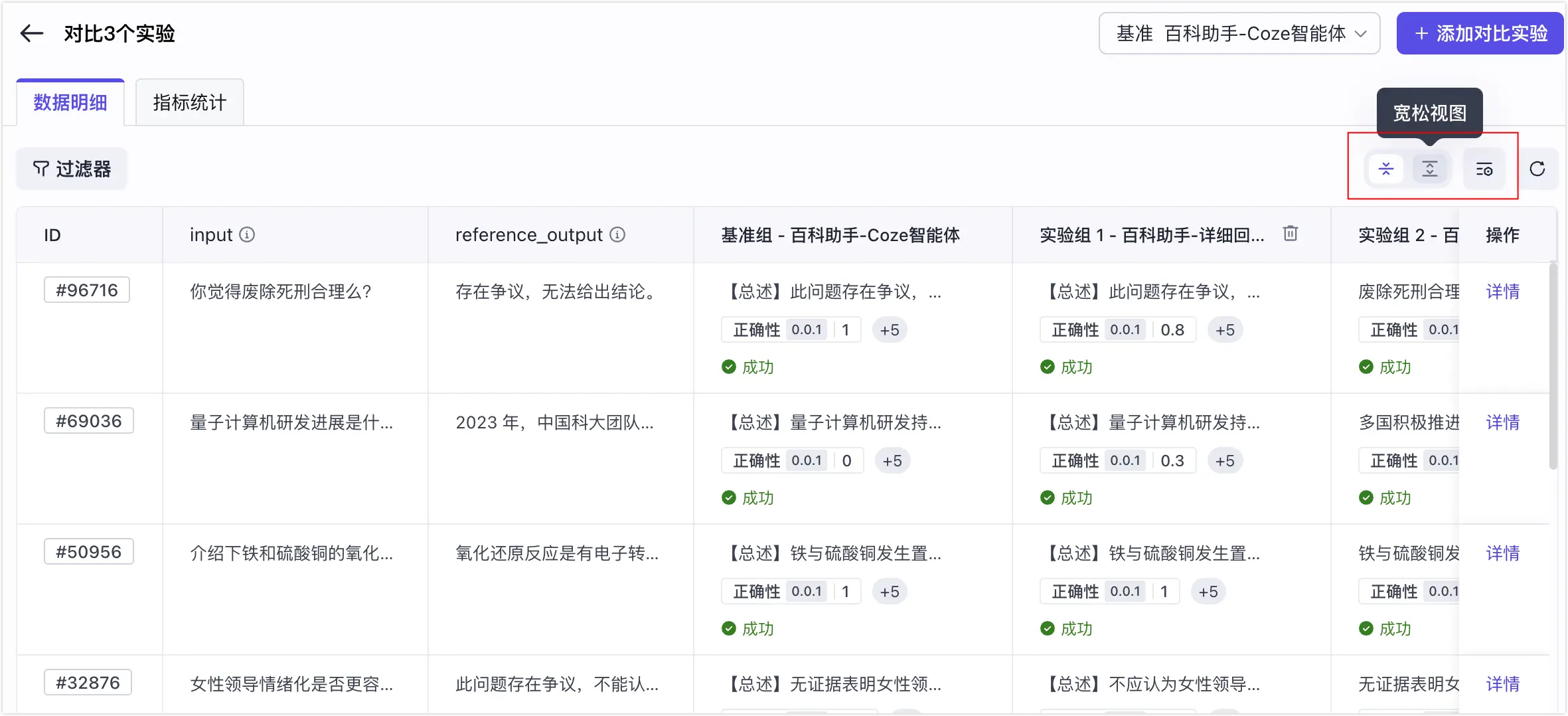Click 基准组 output 【总述】此问题存在争议
Screen dimensions: 1568x716
click(831, 291)
